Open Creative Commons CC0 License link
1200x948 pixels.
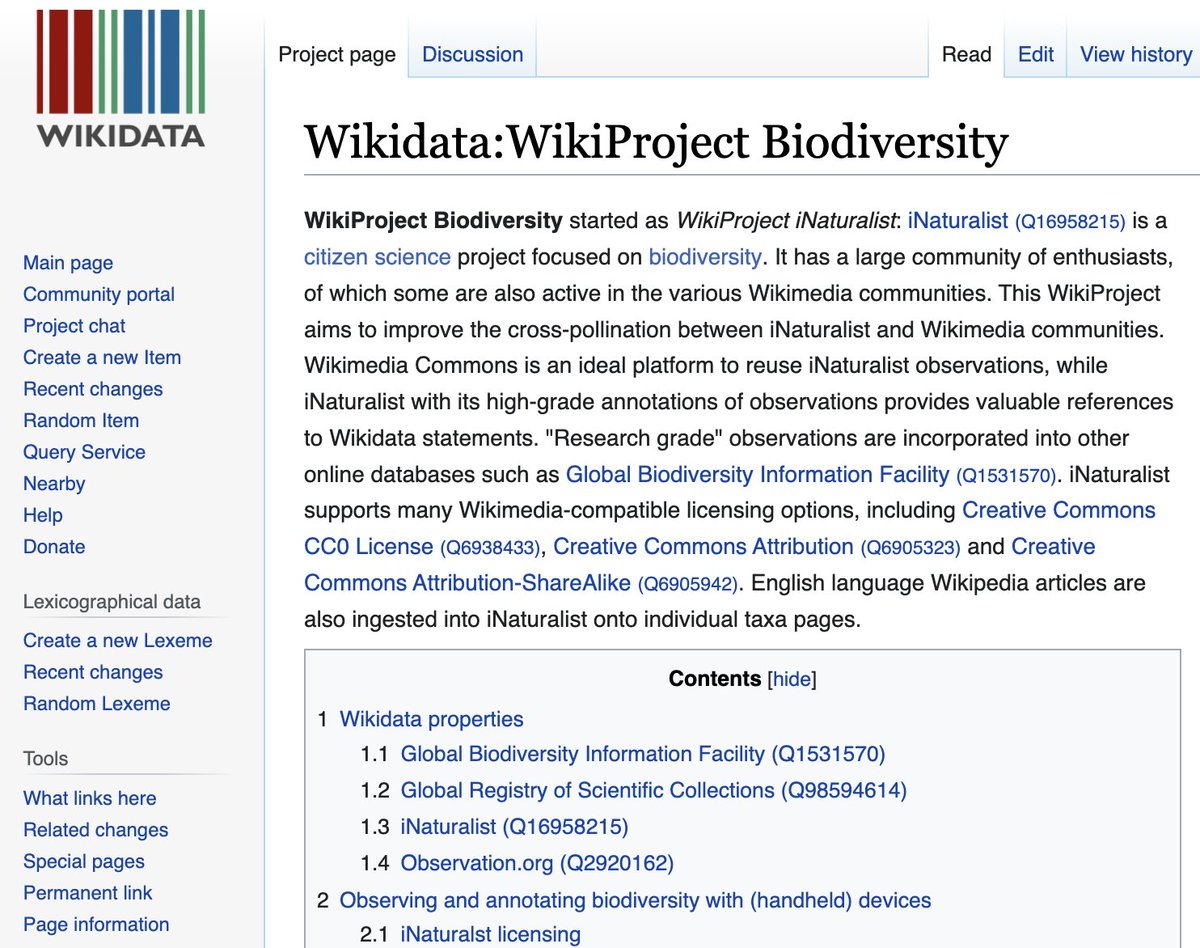tap(730, 528)
